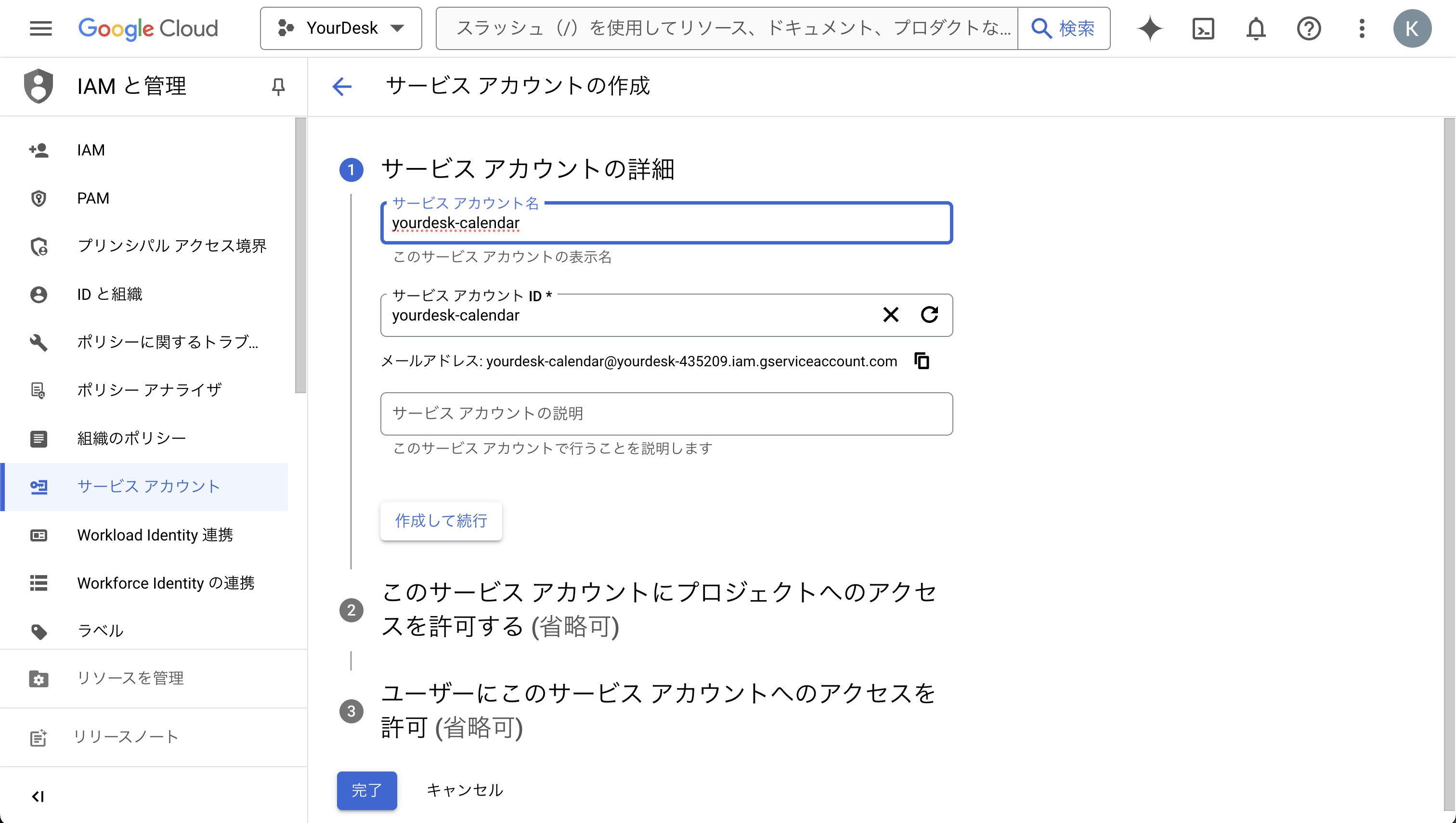
Task: Collapse the sidebar with the arrow icon
Action: coord(38,797)
